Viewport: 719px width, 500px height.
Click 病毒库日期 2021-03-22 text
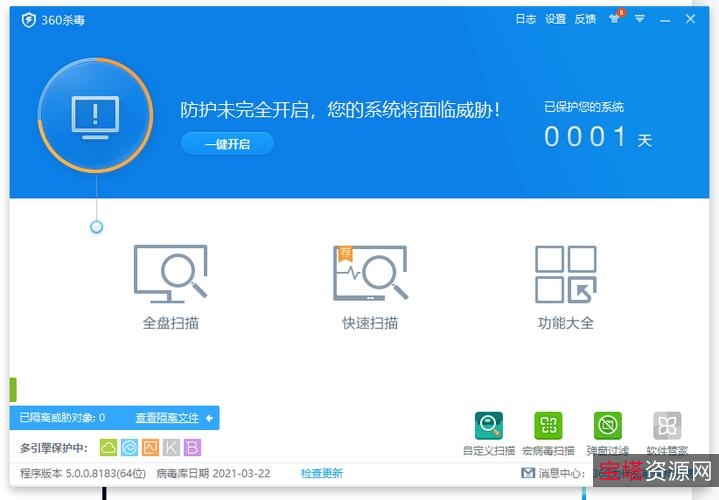pos(213,473)
